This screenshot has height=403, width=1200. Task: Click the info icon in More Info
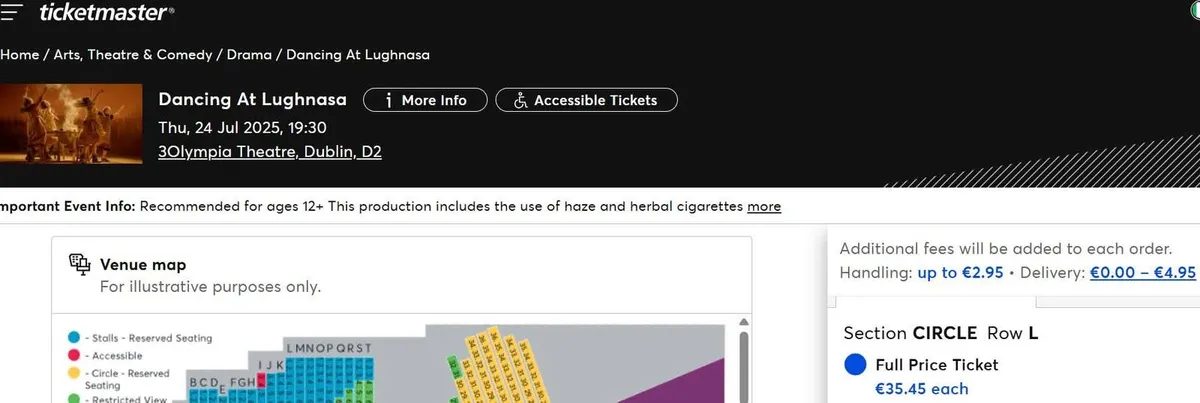[x=385, y=100]
